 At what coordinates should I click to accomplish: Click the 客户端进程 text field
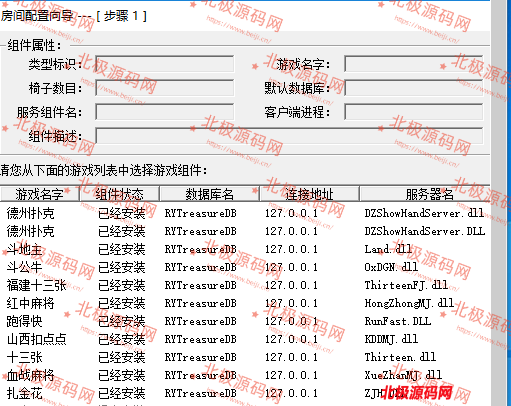pyautogui.click(x=414, y=112)
